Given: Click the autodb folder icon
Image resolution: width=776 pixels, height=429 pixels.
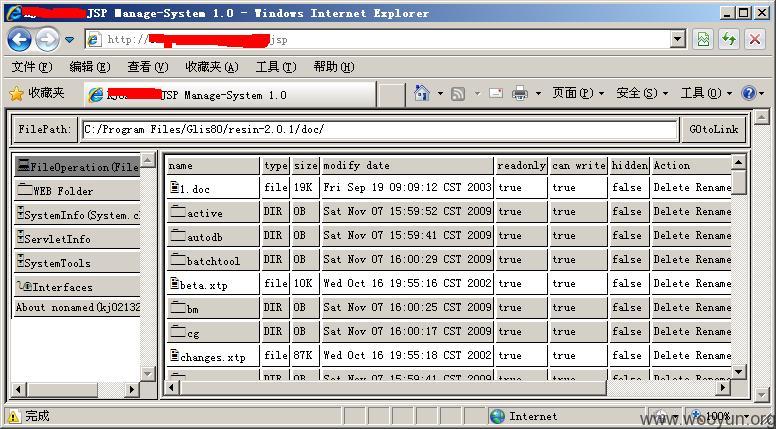Looking at the screenshot, I should coord(178,235).
